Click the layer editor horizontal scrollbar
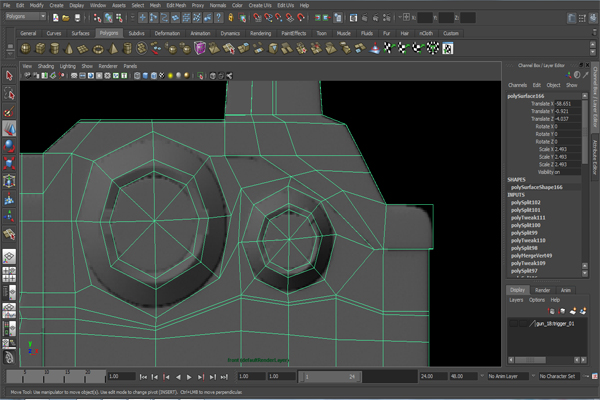The width and height of the screenshot is (600, 400). coord(530,360)
